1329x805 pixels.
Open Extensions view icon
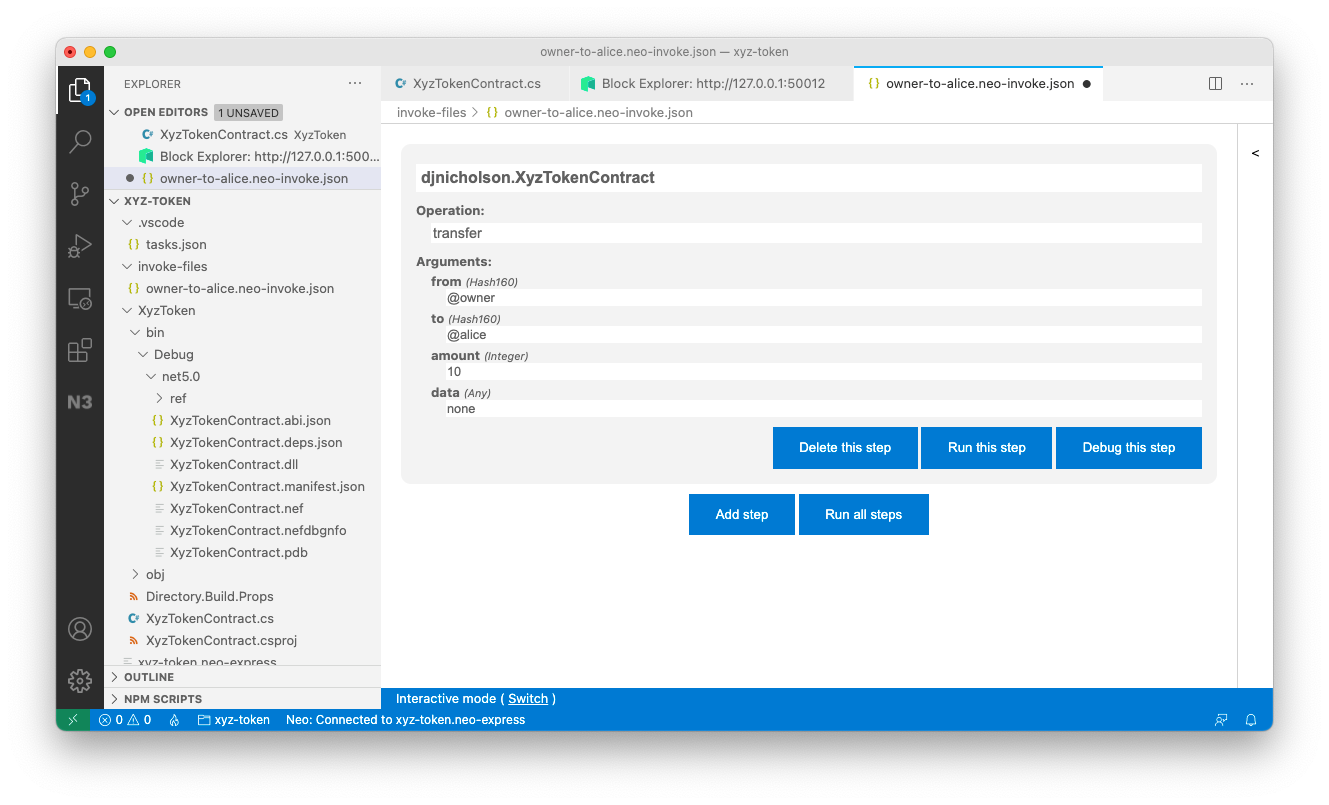pyautogui.click(x=80, y=350)
